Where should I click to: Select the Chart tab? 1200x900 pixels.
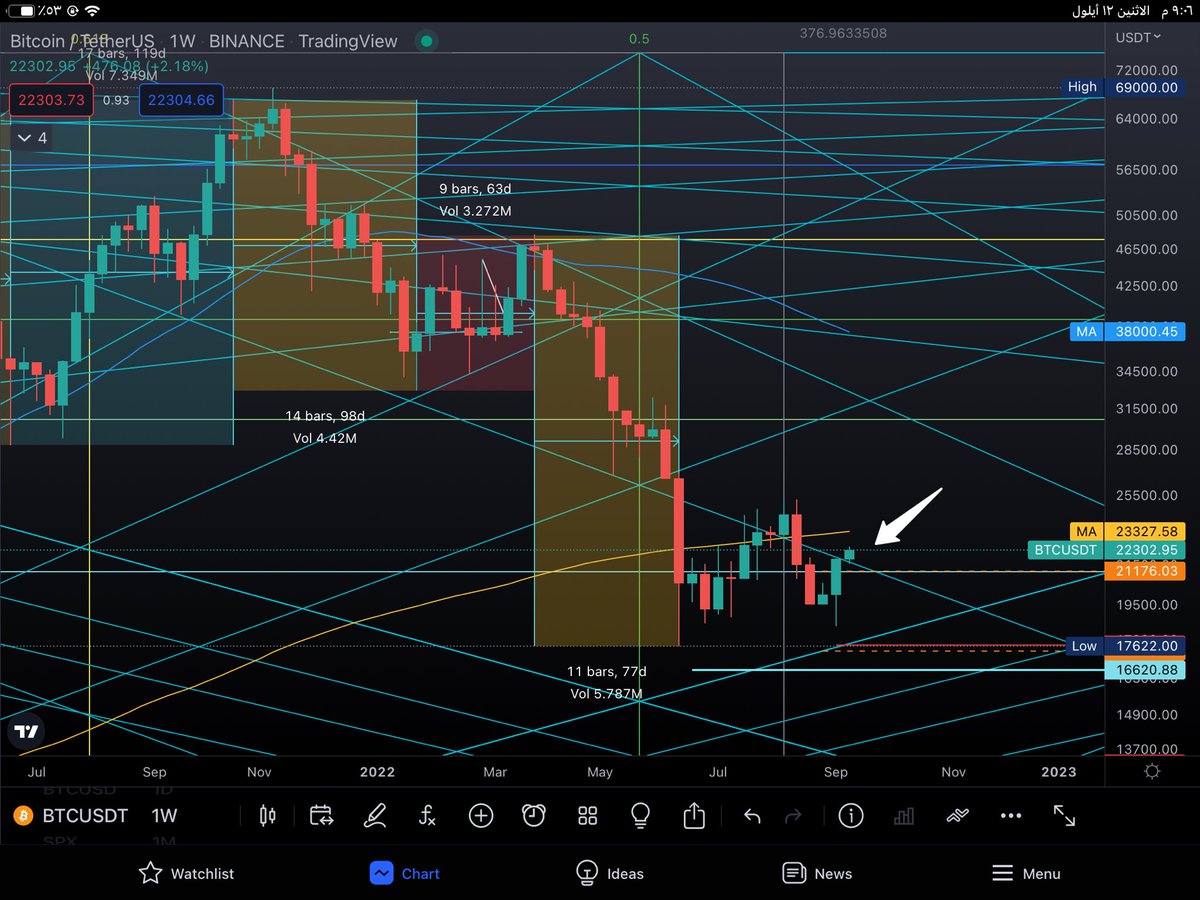(404, 873)
